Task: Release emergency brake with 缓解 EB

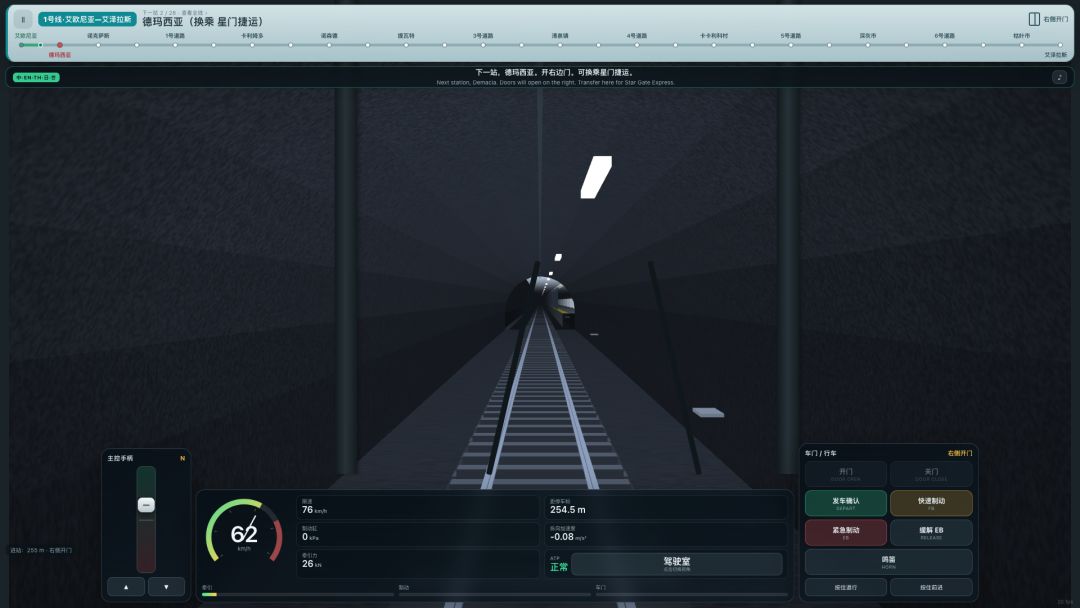Action: [931, 532]
